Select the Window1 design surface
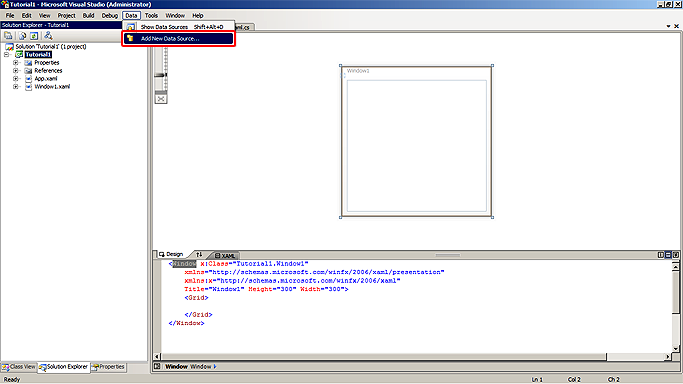Image resolution: width=683 pixels, height=384 pixels. (416, 141)
